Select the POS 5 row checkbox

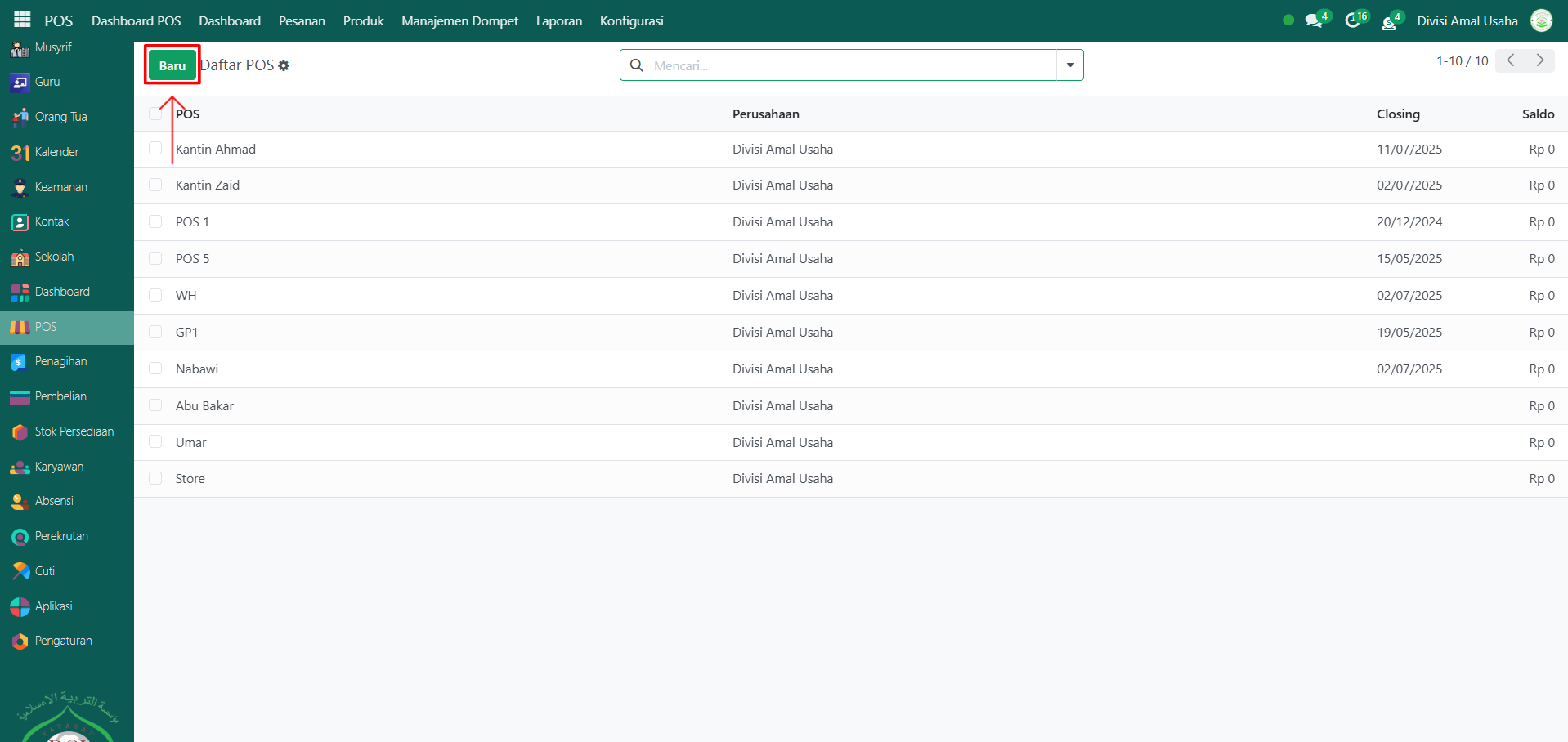(x=155, y=258)
